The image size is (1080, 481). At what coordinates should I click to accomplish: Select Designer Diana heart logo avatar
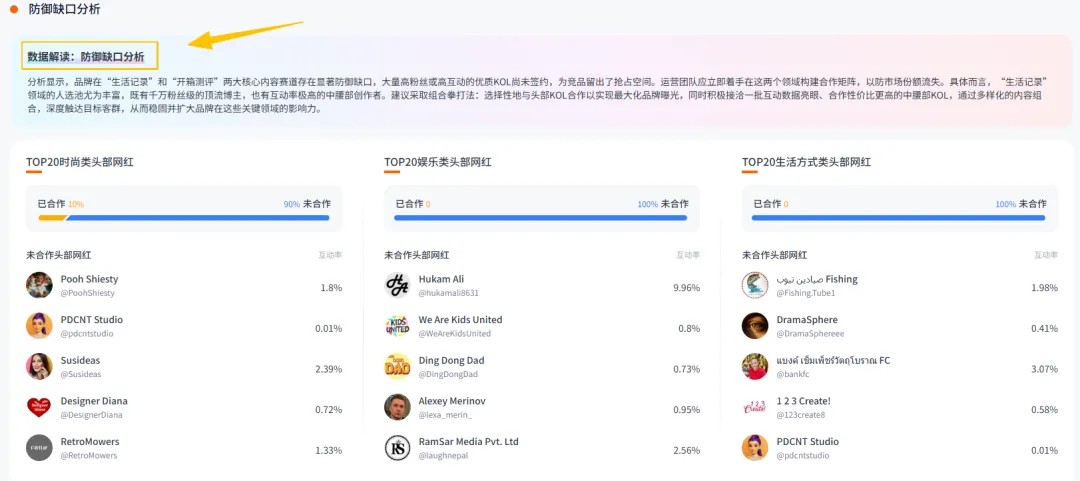click(x=39, y=407)
